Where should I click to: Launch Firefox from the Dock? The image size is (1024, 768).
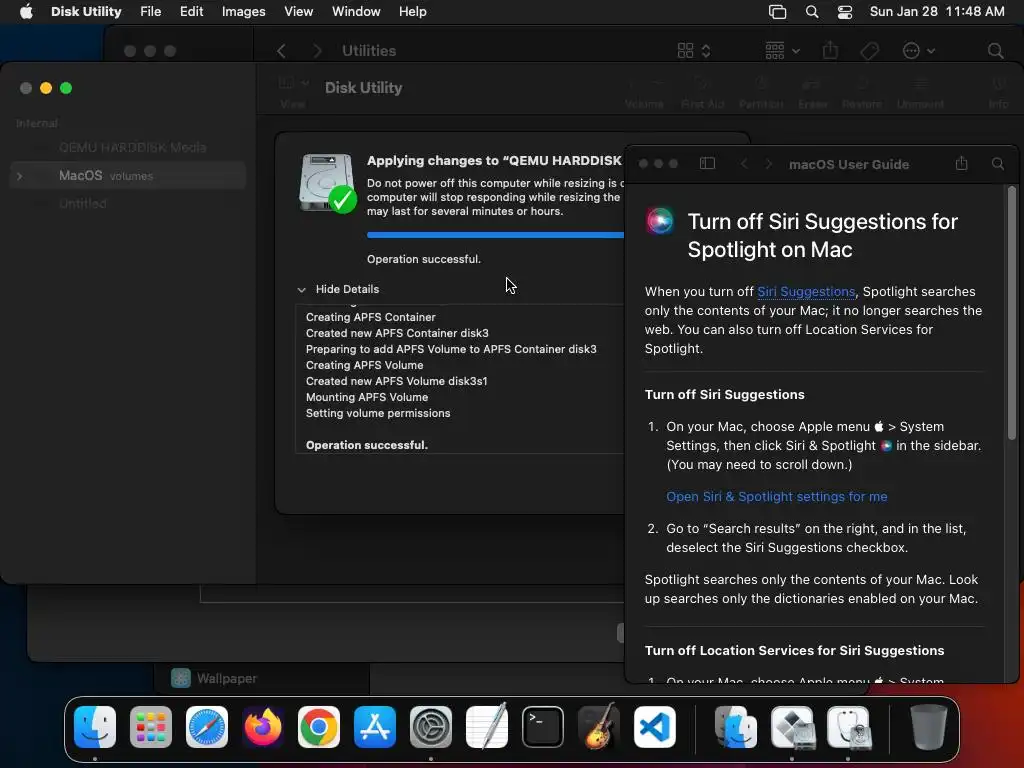coord(263,727)
